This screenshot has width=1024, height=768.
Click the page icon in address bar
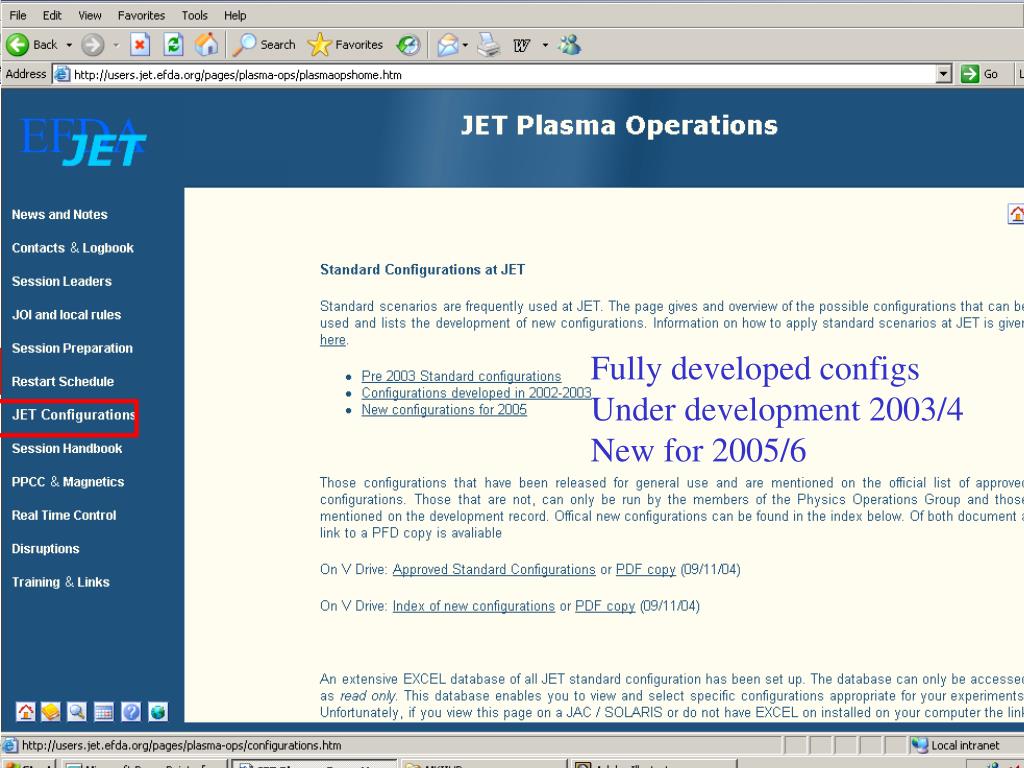[x=62, y=74]
